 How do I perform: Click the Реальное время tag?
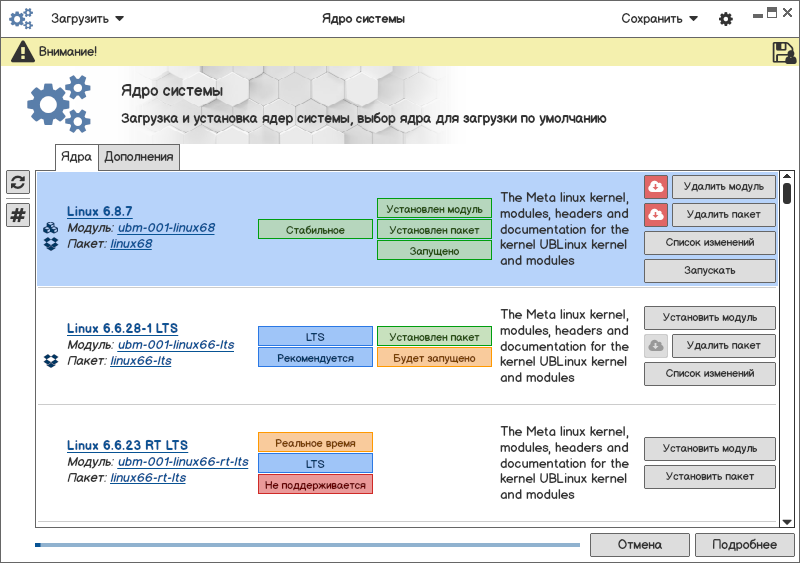[315, 443]
